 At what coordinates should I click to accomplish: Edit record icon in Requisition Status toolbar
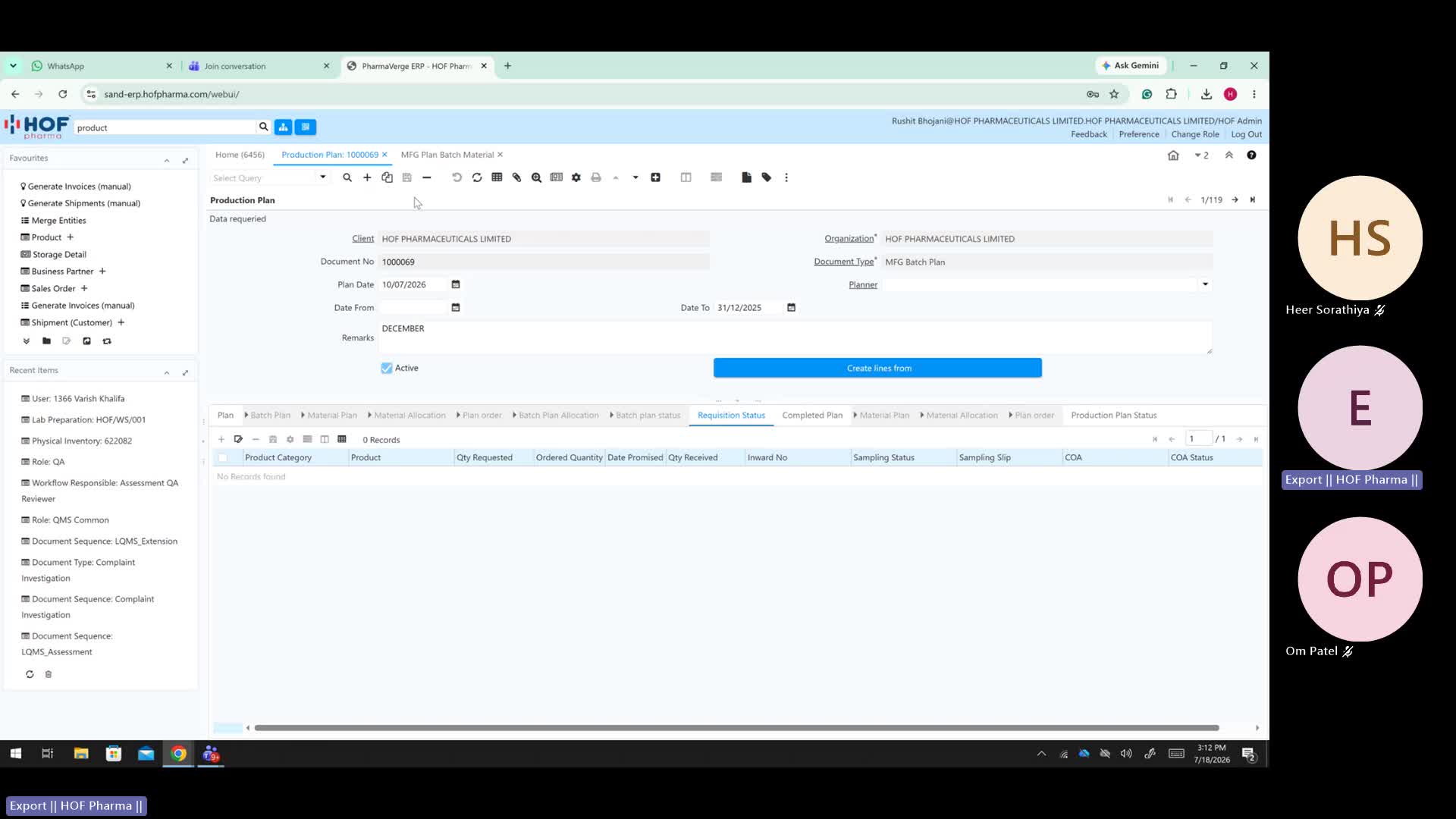(238, 440)
